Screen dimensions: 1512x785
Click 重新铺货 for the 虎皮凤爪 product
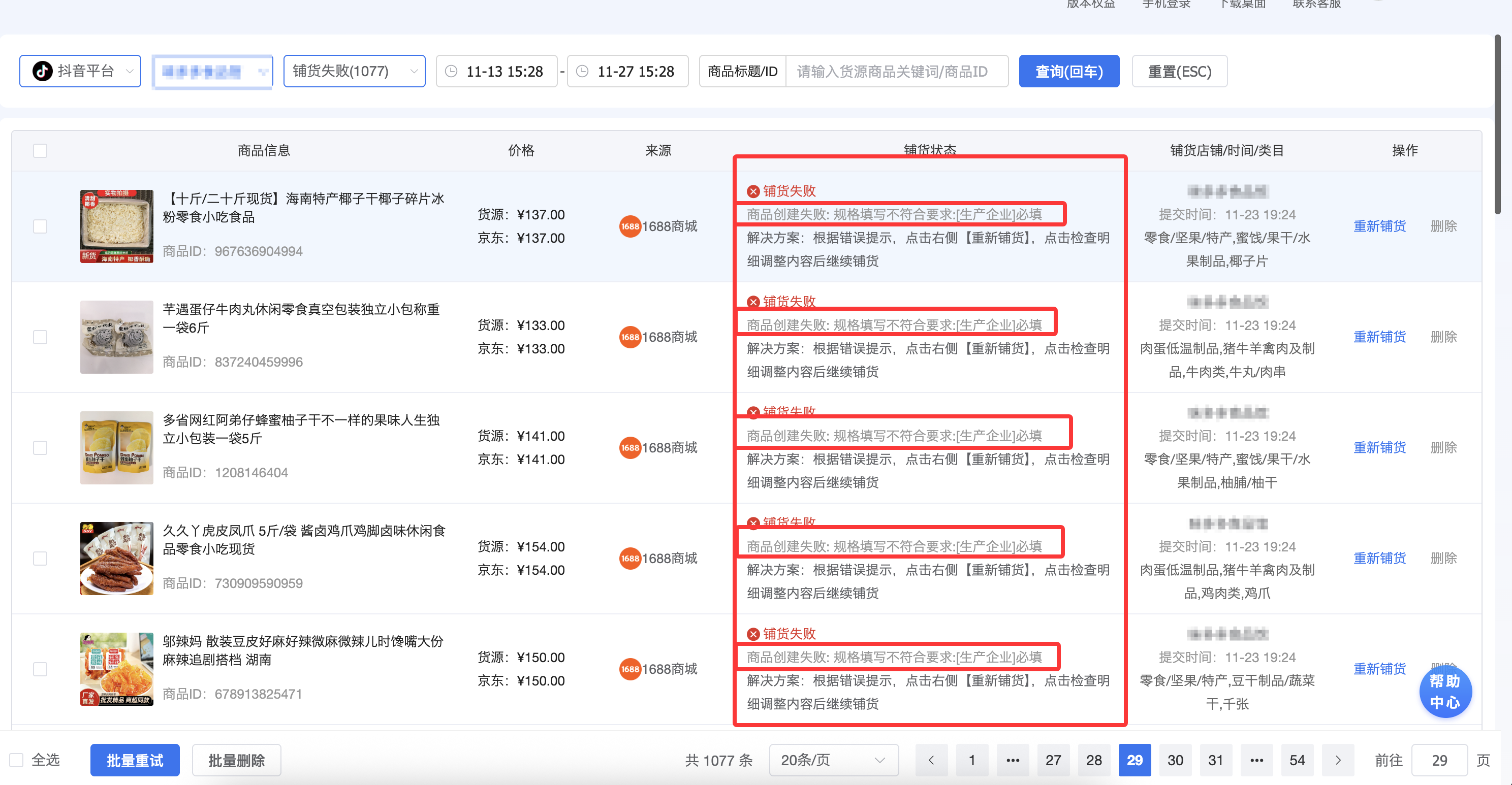click(x=1379, y=559)
